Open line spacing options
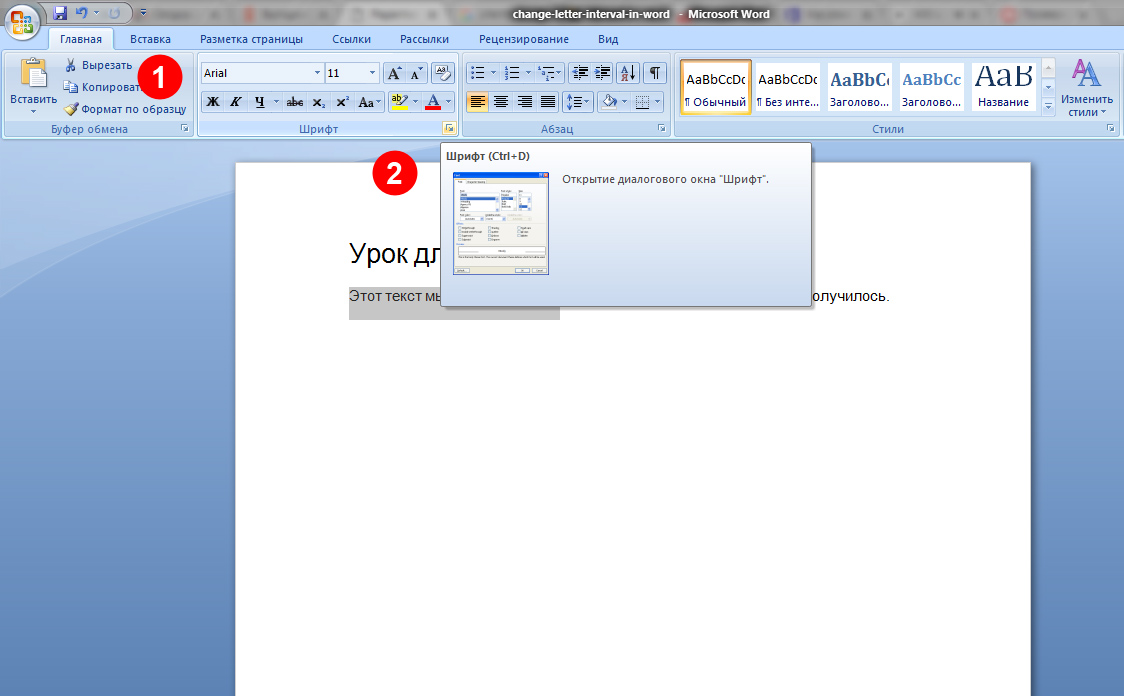 click(578, 102)
